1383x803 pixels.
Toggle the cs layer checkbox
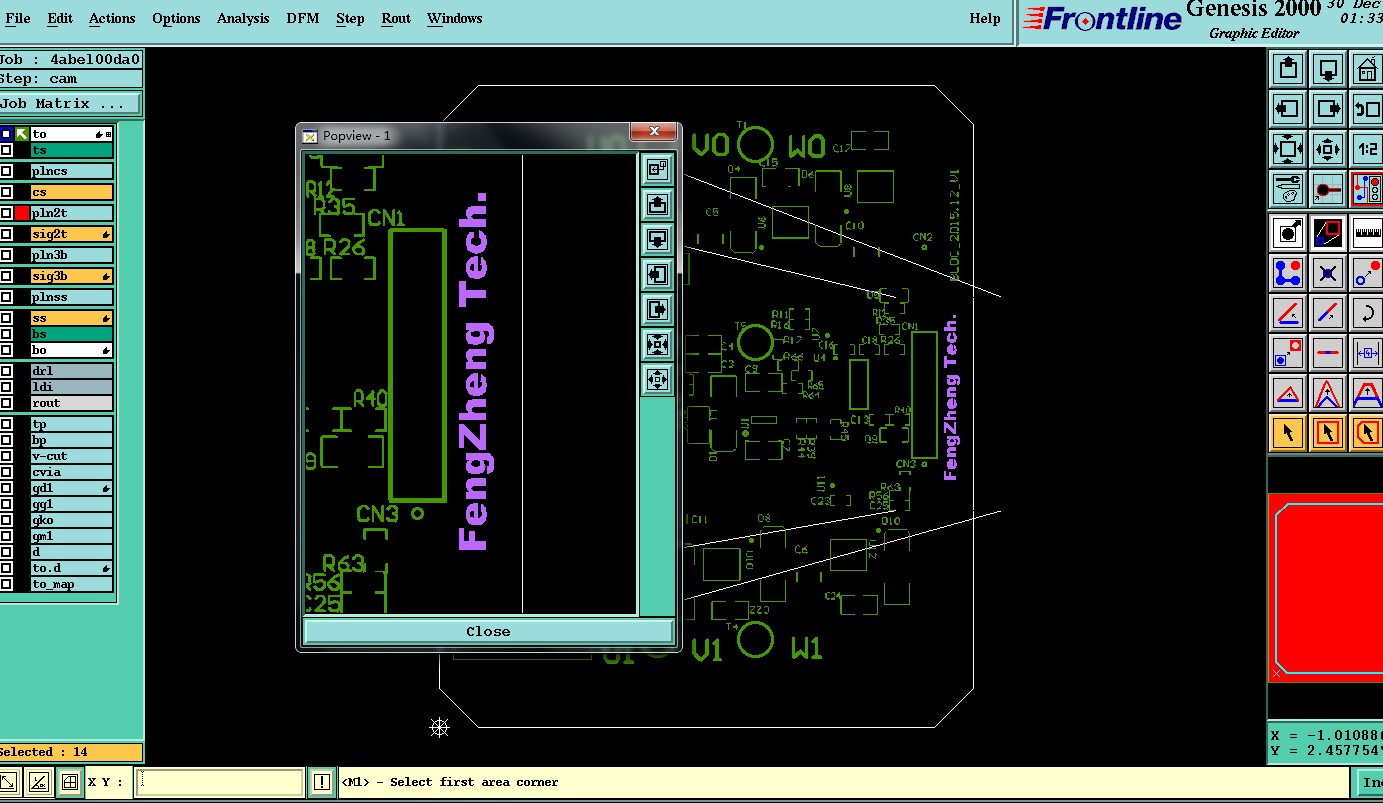point(7,192)
